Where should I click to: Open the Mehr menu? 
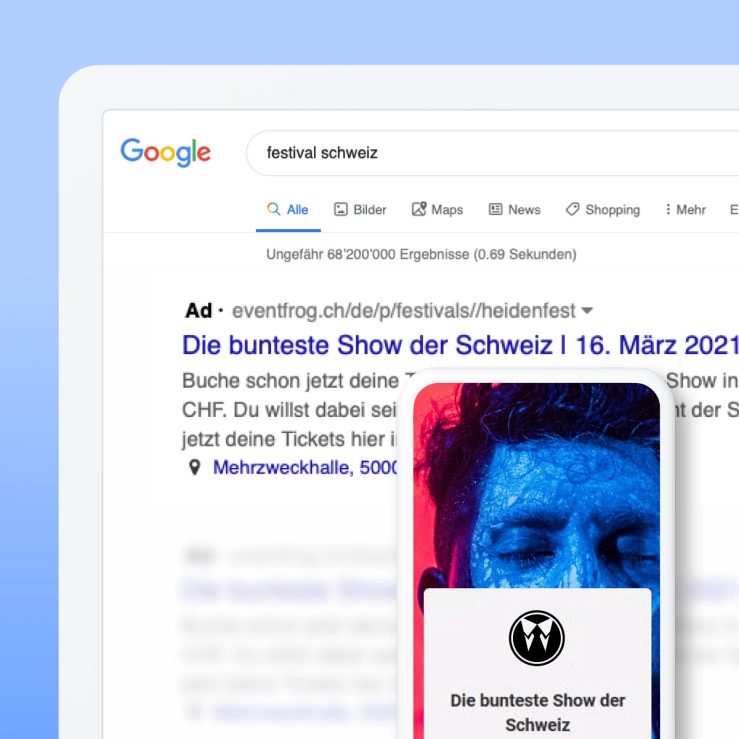(685, 210)
